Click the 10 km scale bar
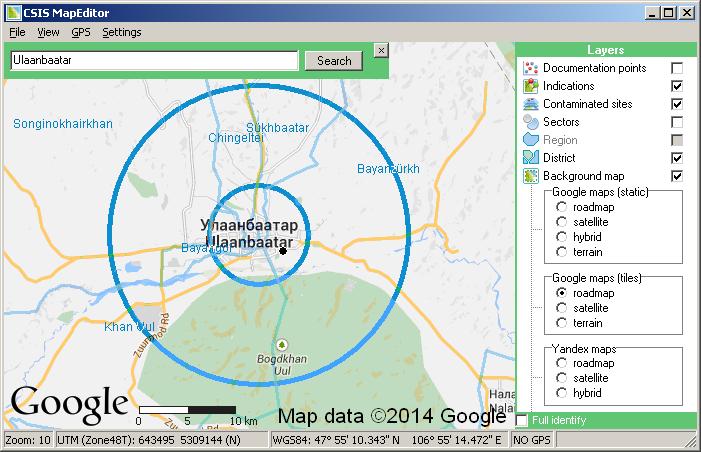 187,410
